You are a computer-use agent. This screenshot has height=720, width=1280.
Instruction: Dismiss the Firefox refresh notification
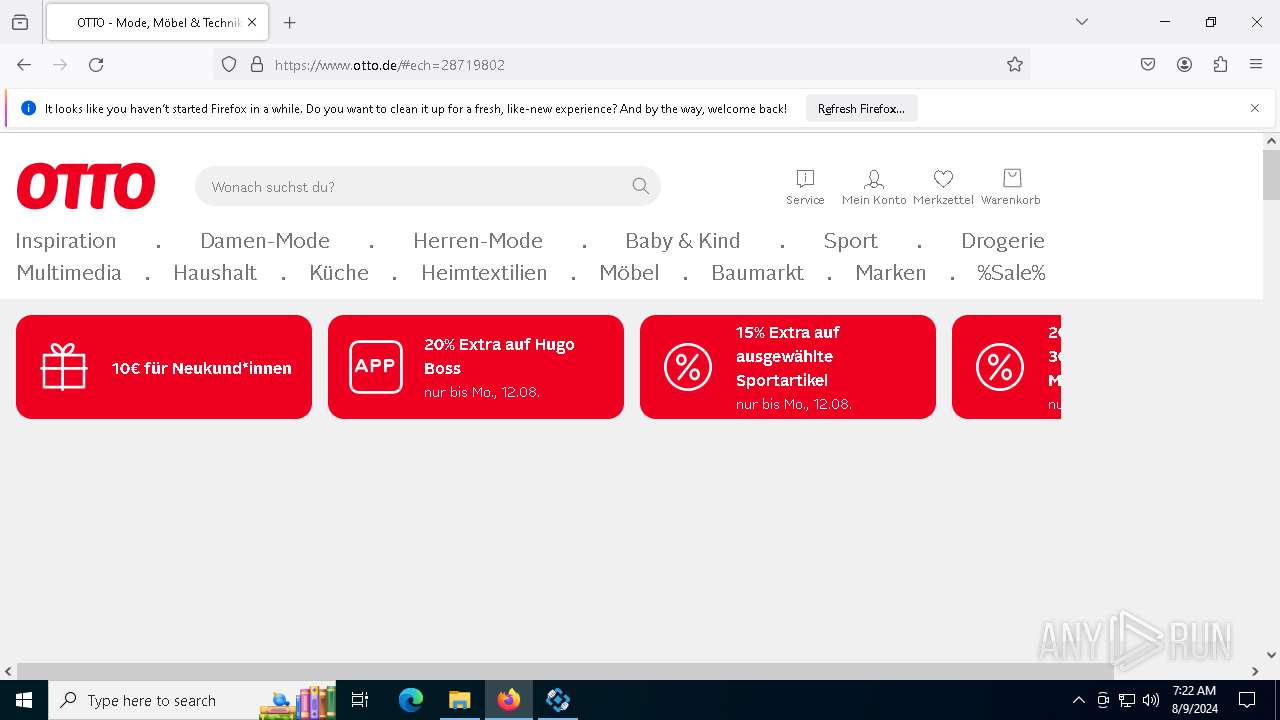(x=1255, y=108)
